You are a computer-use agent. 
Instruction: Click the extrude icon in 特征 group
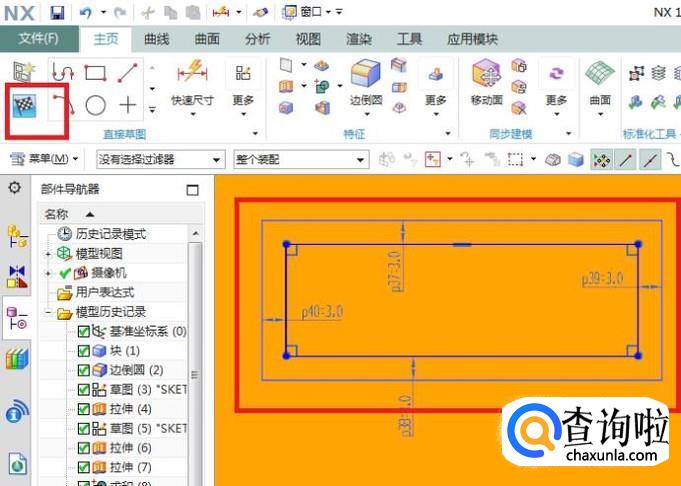coord(286,86)
